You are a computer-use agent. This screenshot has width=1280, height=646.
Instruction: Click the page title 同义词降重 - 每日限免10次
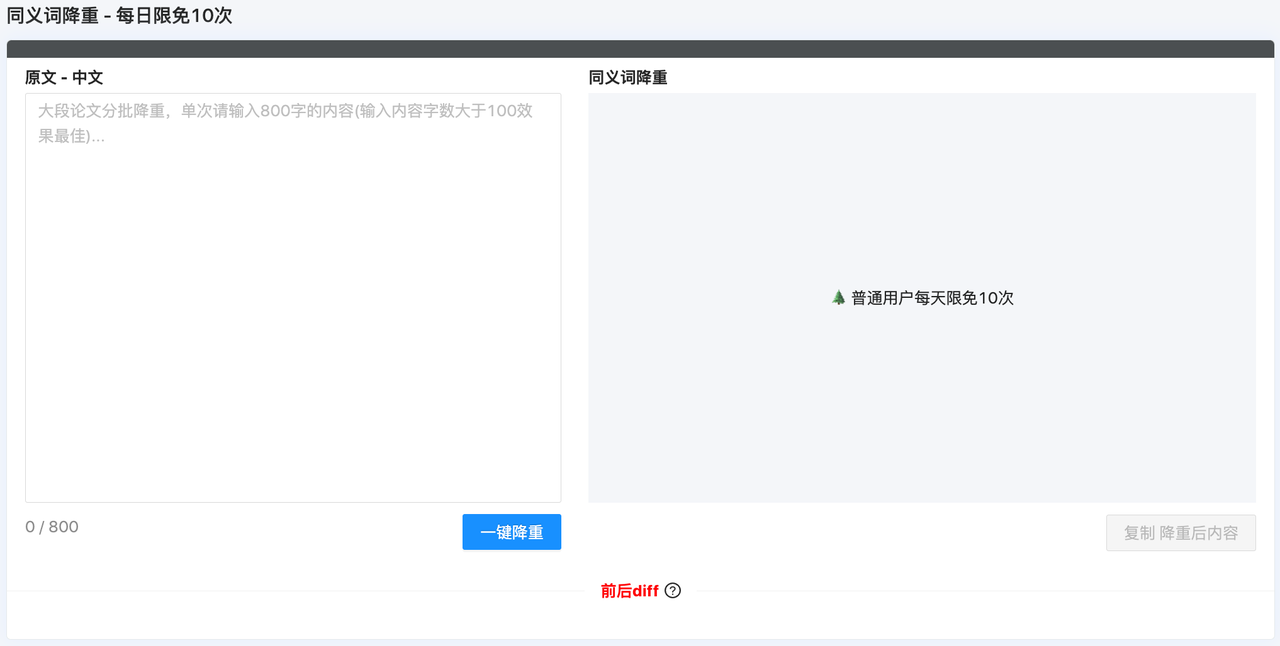click(118, 16)
